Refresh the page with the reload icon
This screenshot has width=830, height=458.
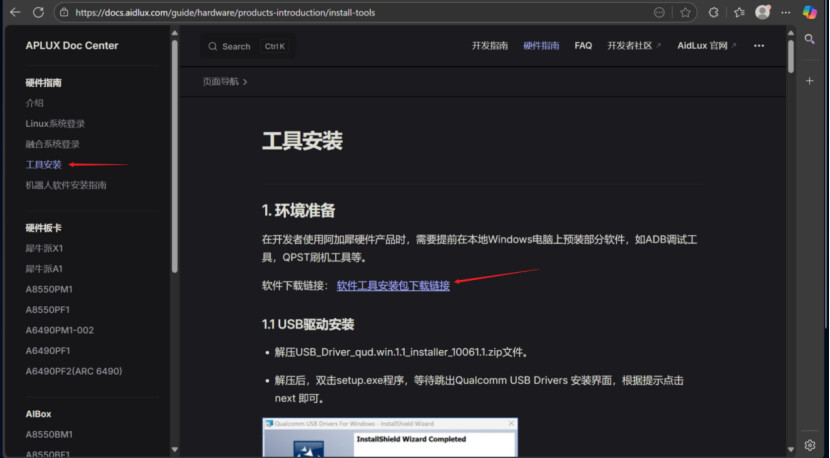(x=38, y=13)
